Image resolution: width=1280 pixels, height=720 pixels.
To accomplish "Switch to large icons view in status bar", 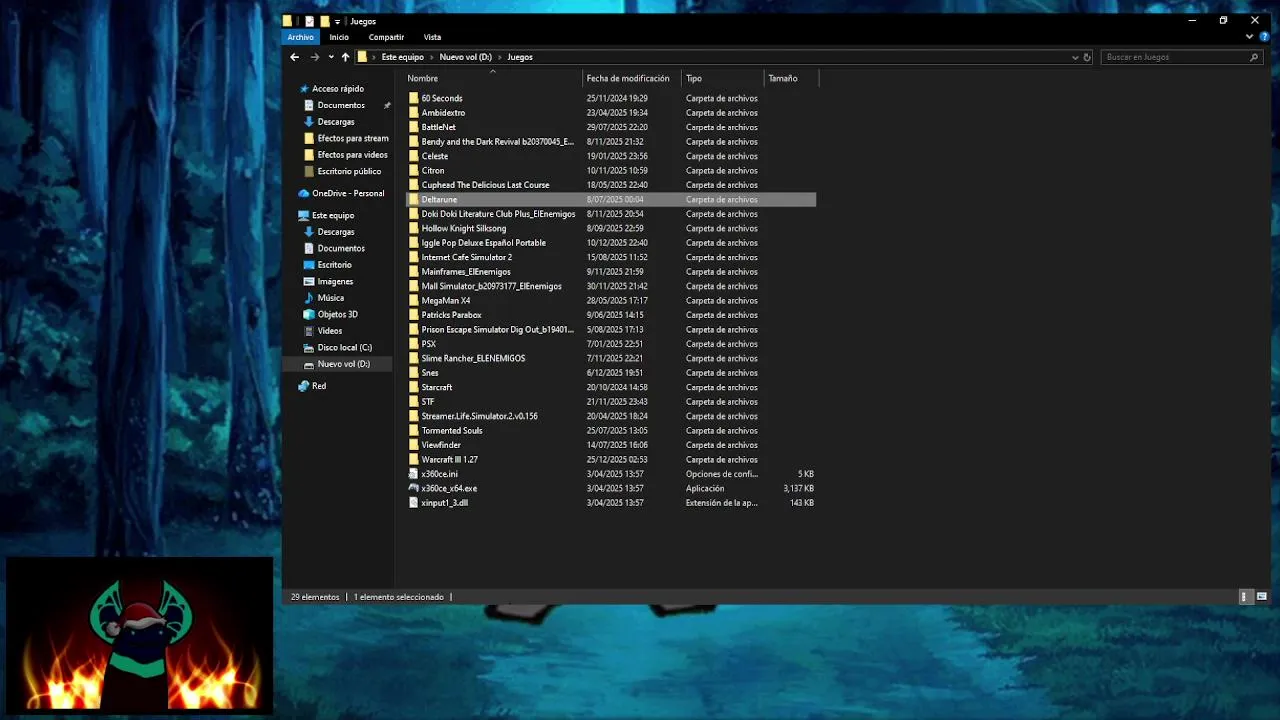I will (1261, 597).
